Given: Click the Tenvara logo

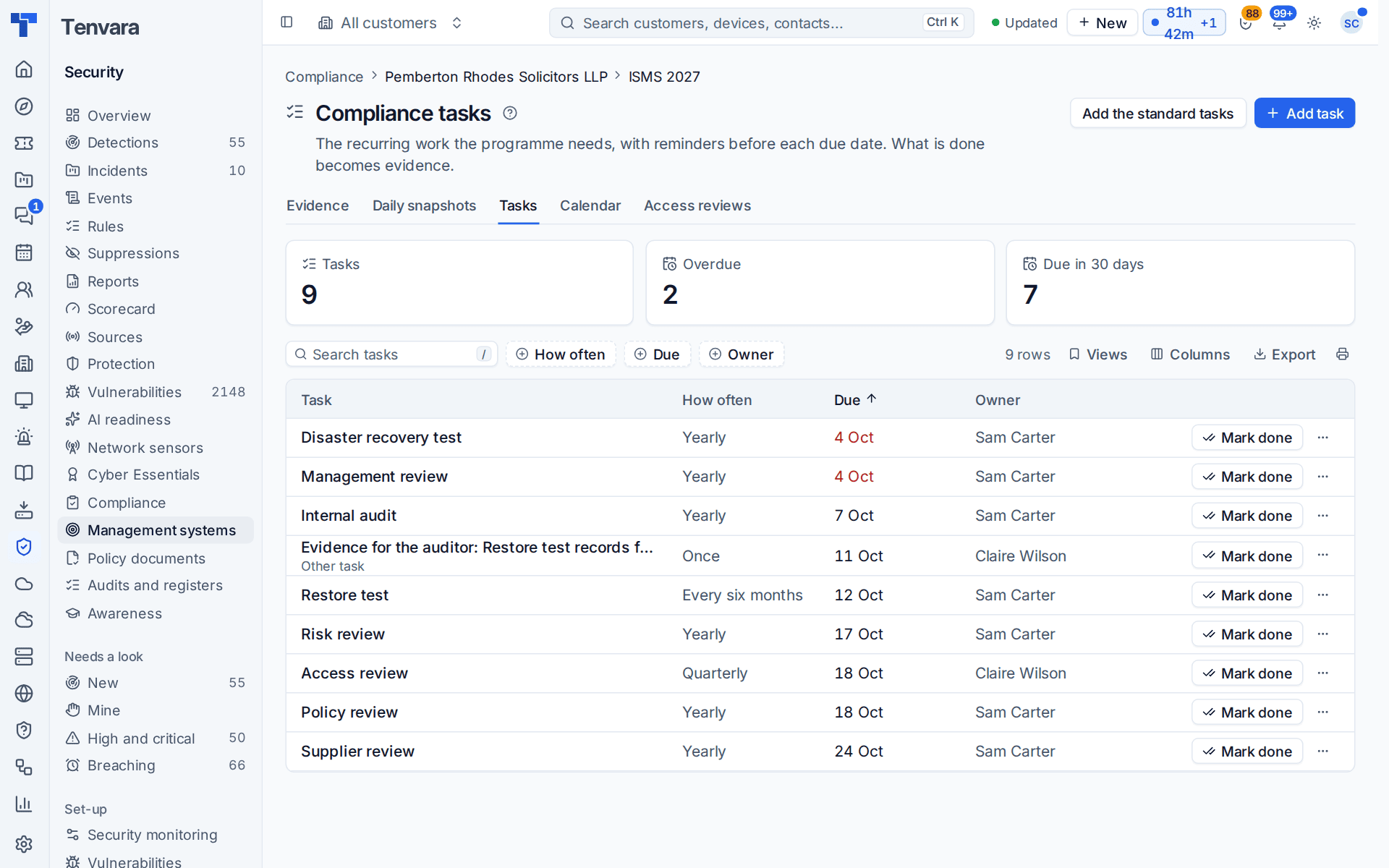Looking at the screenshot, I should 24,25.
